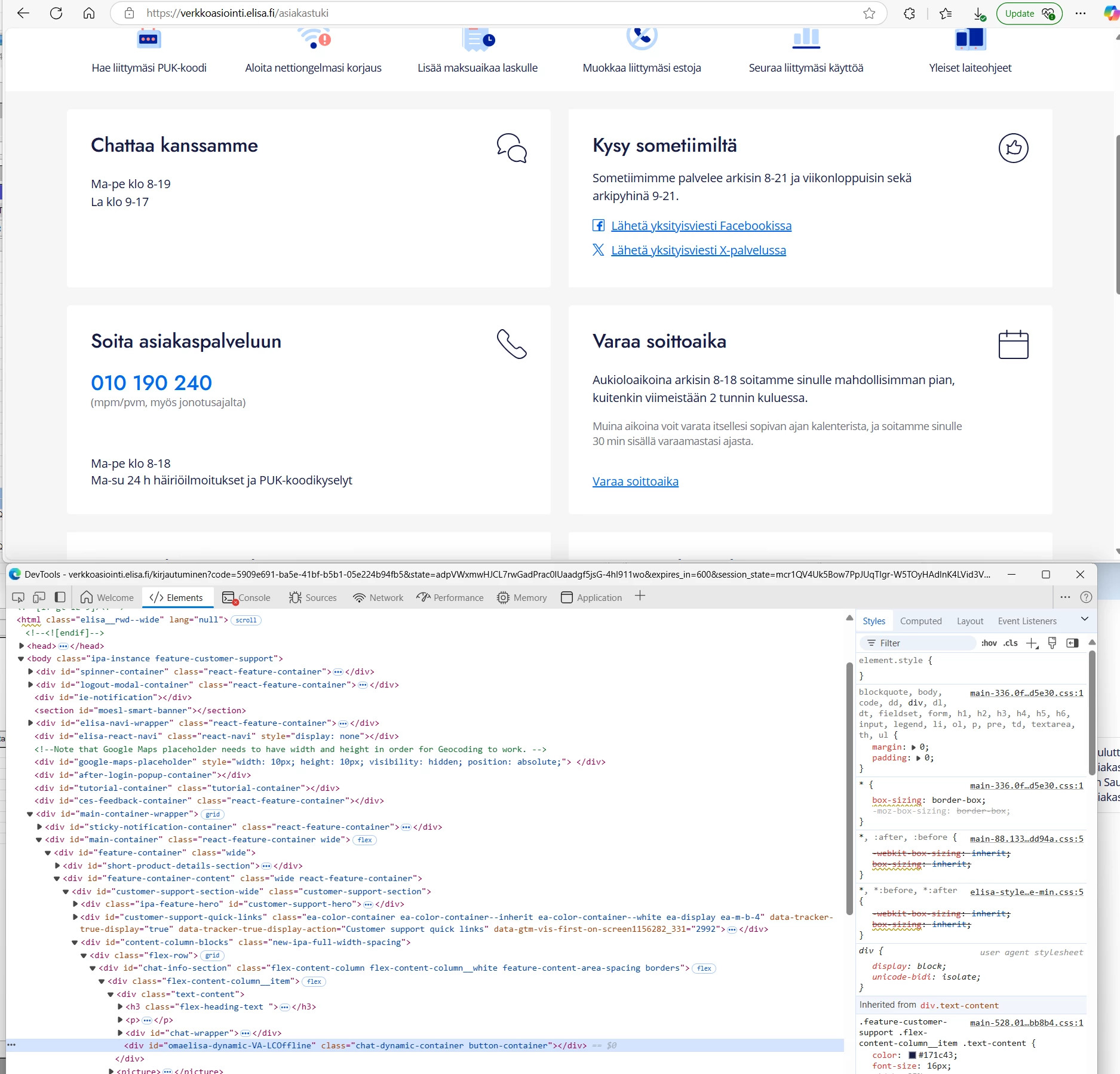Open the Sources tab in DevTools
Image resolution: width=1120 pixels, height=1074 pixels.
[313, 597]
